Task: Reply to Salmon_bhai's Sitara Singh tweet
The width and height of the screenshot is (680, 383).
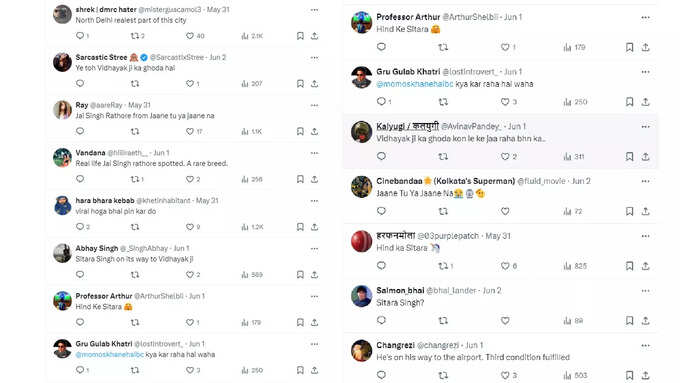Action: point(381,320)
